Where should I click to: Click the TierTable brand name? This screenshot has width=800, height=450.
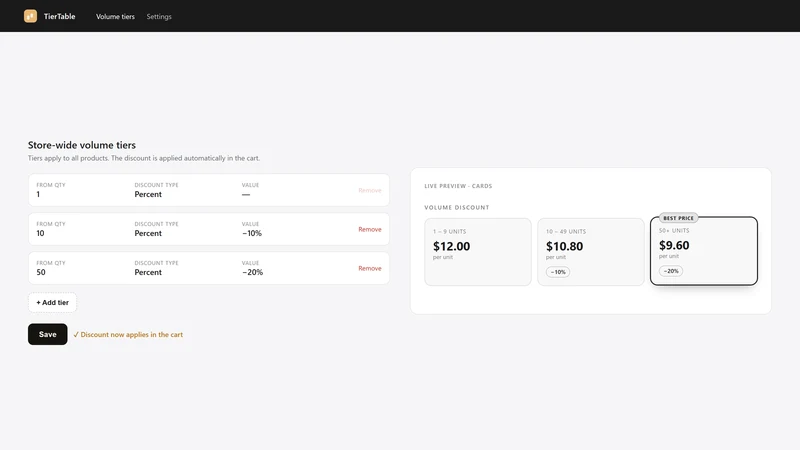tap(59, 16)
